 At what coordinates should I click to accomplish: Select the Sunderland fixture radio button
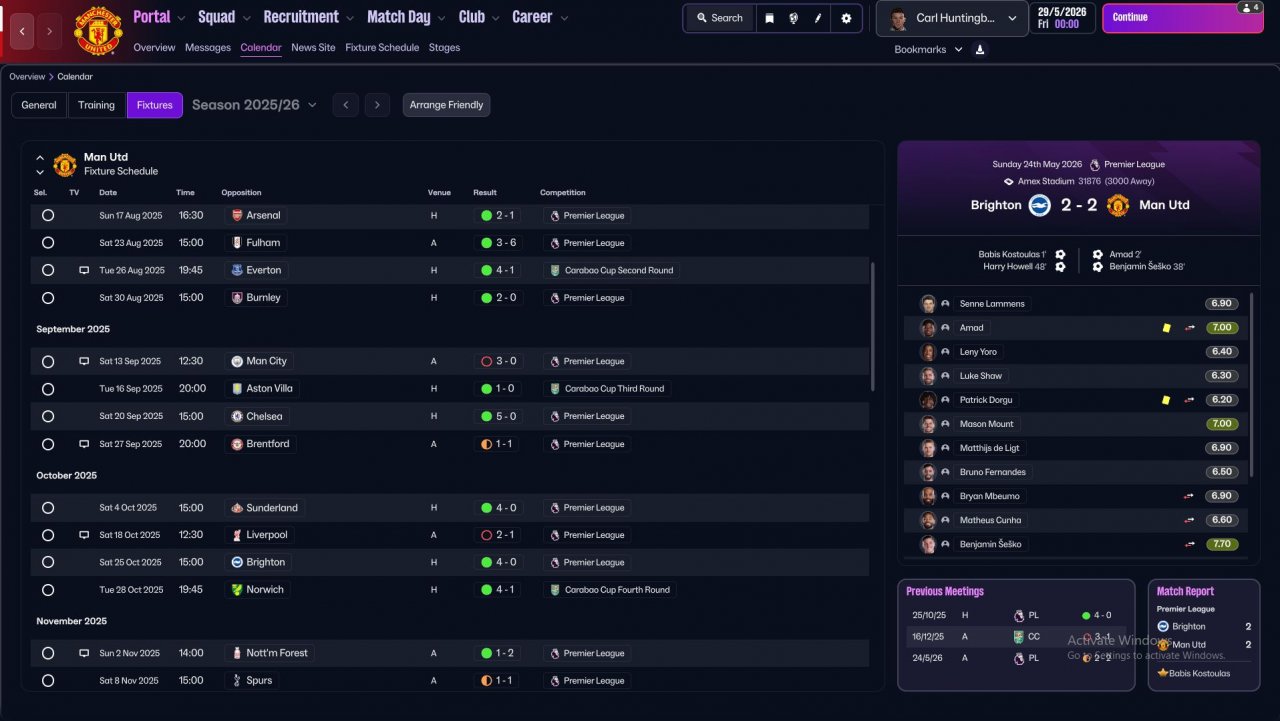(48, 508)
